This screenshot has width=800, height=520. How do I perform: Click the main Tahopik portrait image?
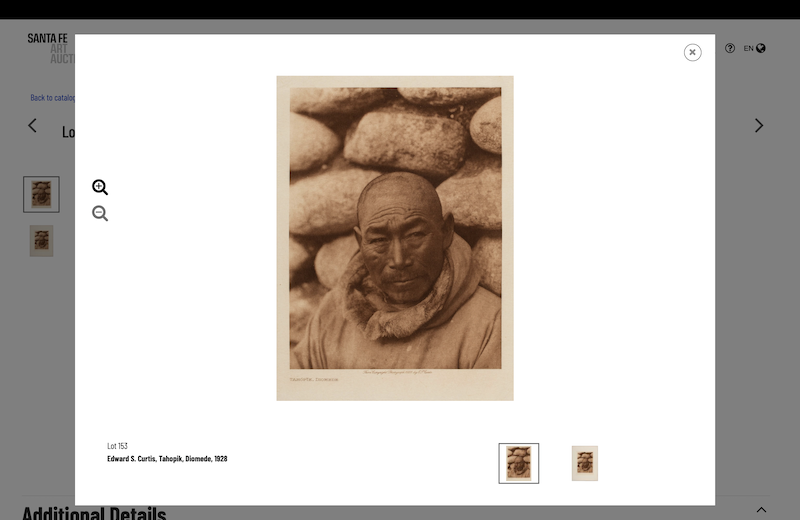(x=395, y=238)
